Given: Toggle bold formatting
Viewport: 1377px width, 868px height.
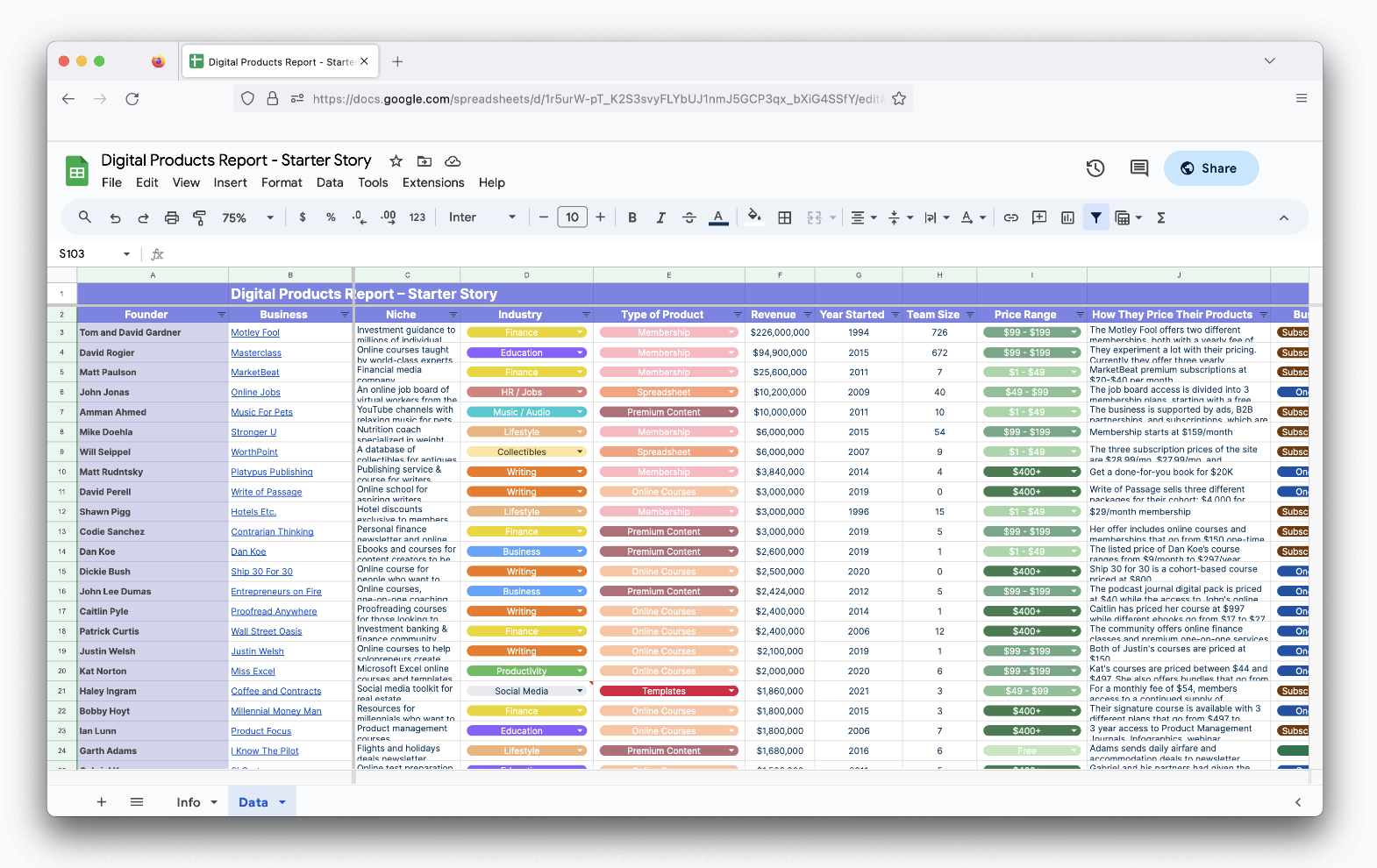Looking at the screenshot, I should pyautogui.click(x=632, y=217).
